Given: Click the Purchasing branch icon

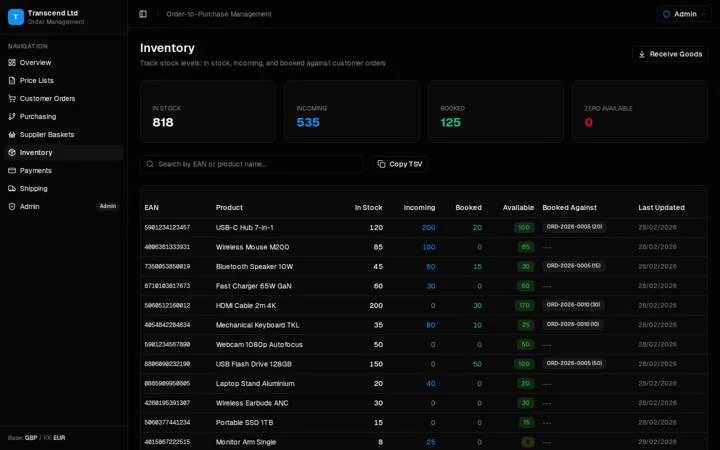Looking at the screenshot, I should coord(12,116).
